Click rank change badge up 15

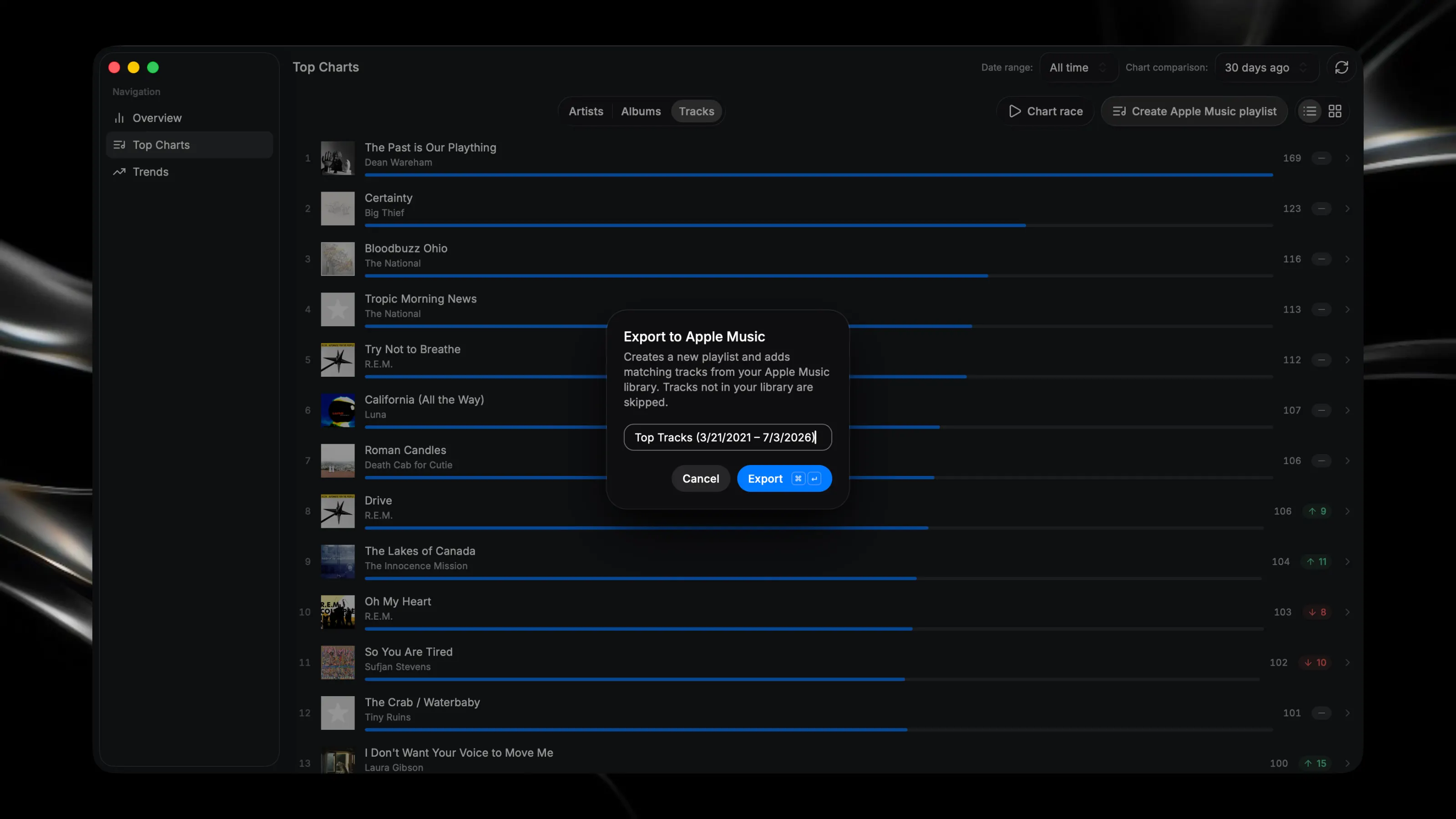coord(1314,763)
